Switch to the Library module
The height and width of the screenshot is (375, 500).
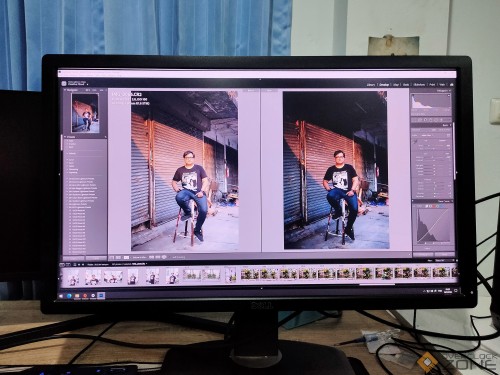pyautogui.click(x=371, y=85)
